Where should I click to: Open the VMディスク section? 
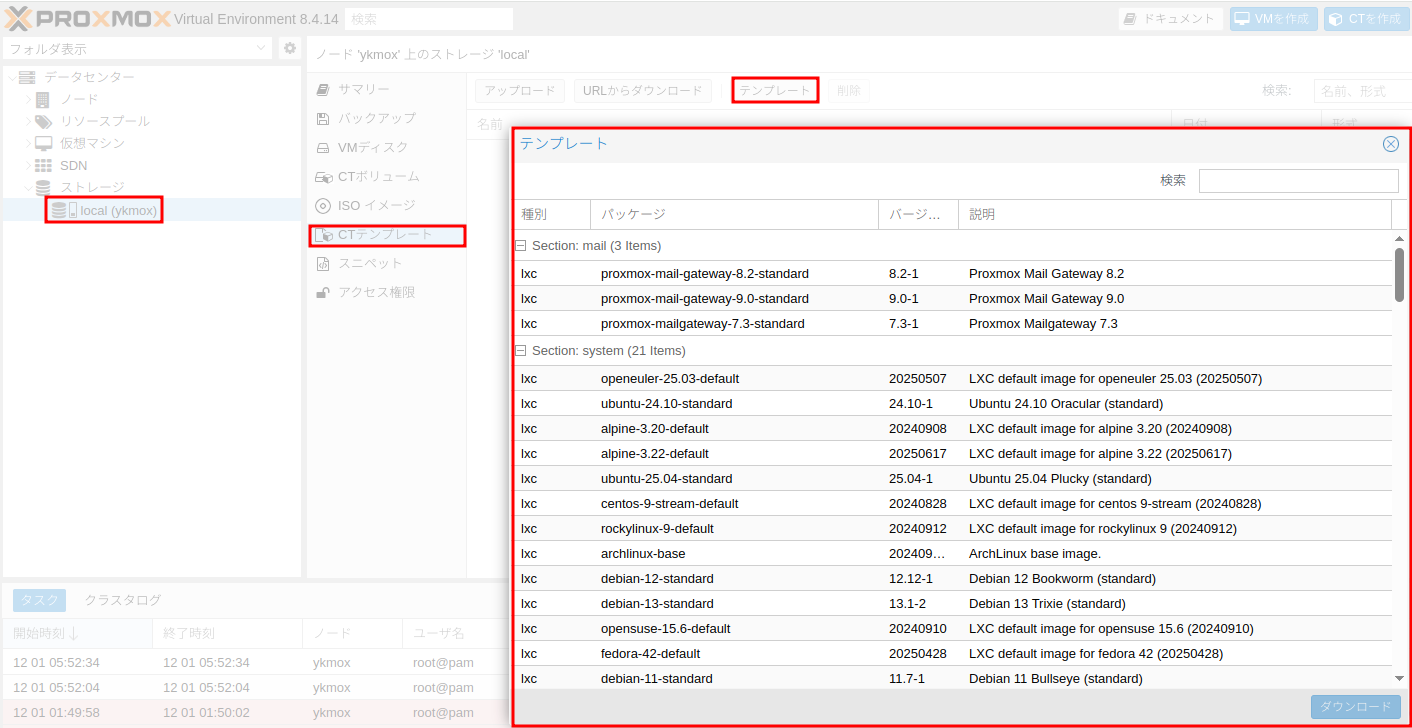(x=386, y=147)
